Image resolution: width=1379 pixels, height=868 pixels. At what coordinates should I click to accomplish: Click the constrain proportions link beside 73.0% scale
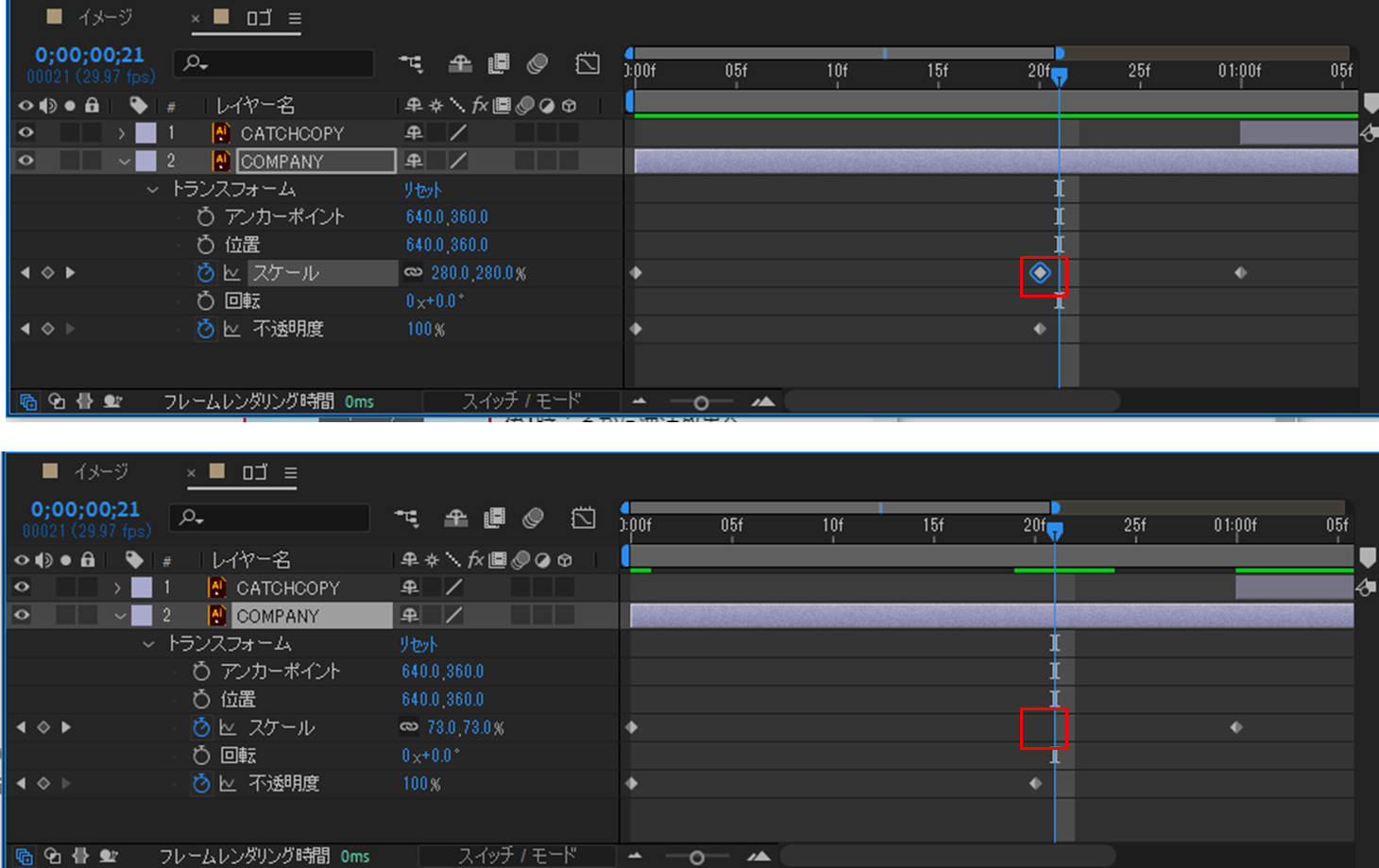408,727
